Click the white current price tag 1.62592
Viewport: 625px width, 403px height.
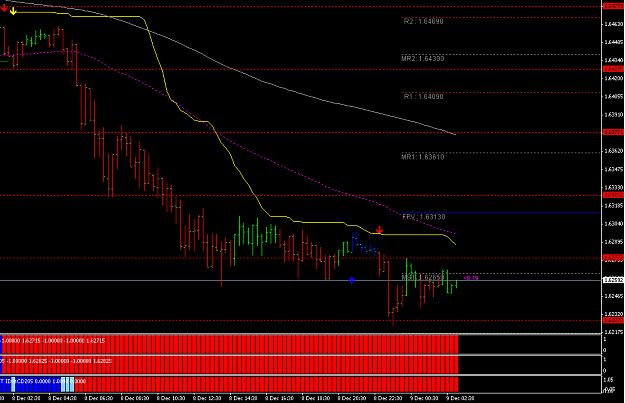[613, 280]
